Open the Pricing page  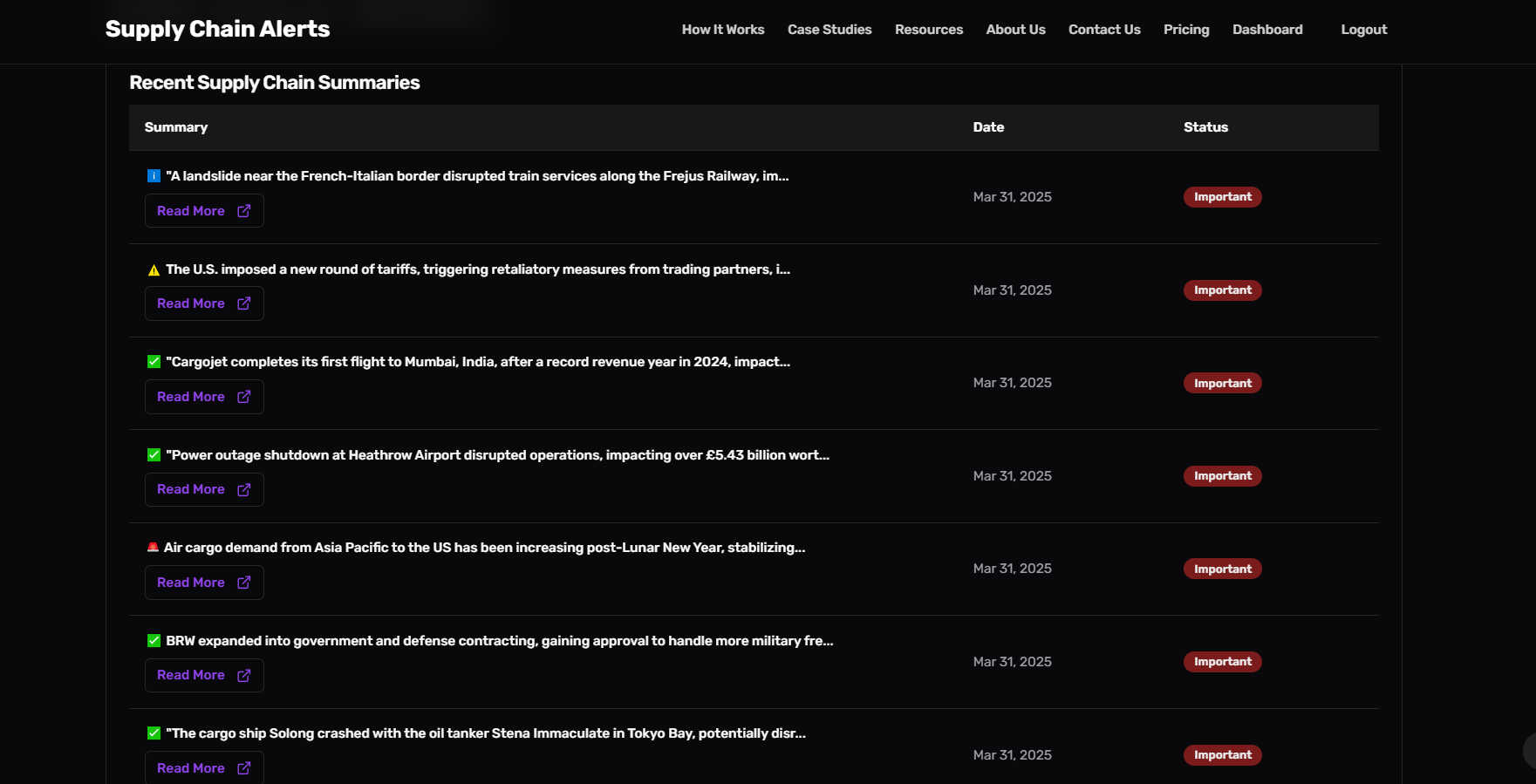pyautogui.click(x=1185, y=30)
